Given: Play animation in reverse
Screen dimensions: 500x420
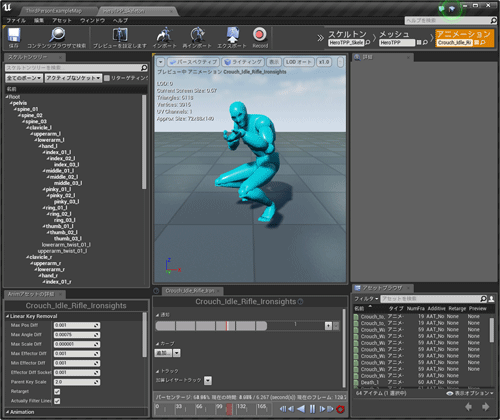Looking at the screenshot, I should [x=301, y=409].
